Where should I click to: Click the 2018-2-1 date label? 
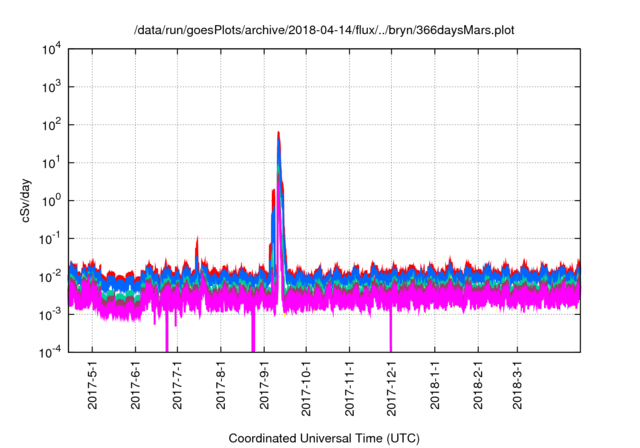[478, 385]
